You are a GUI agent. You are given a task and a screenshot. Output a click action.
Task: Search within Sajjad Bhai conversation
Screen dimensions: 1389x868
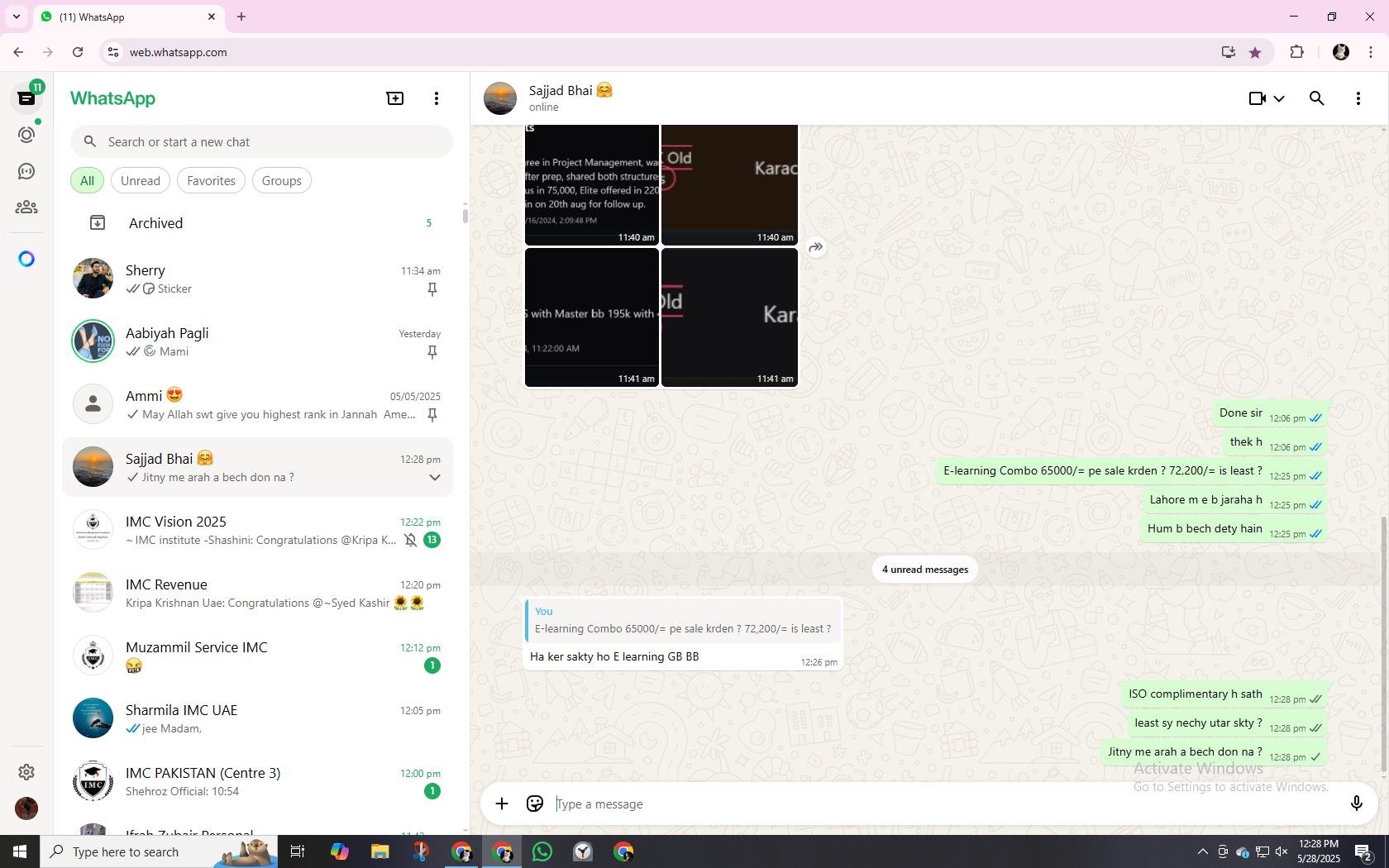pyautogui.click(x=1317, y=98)
